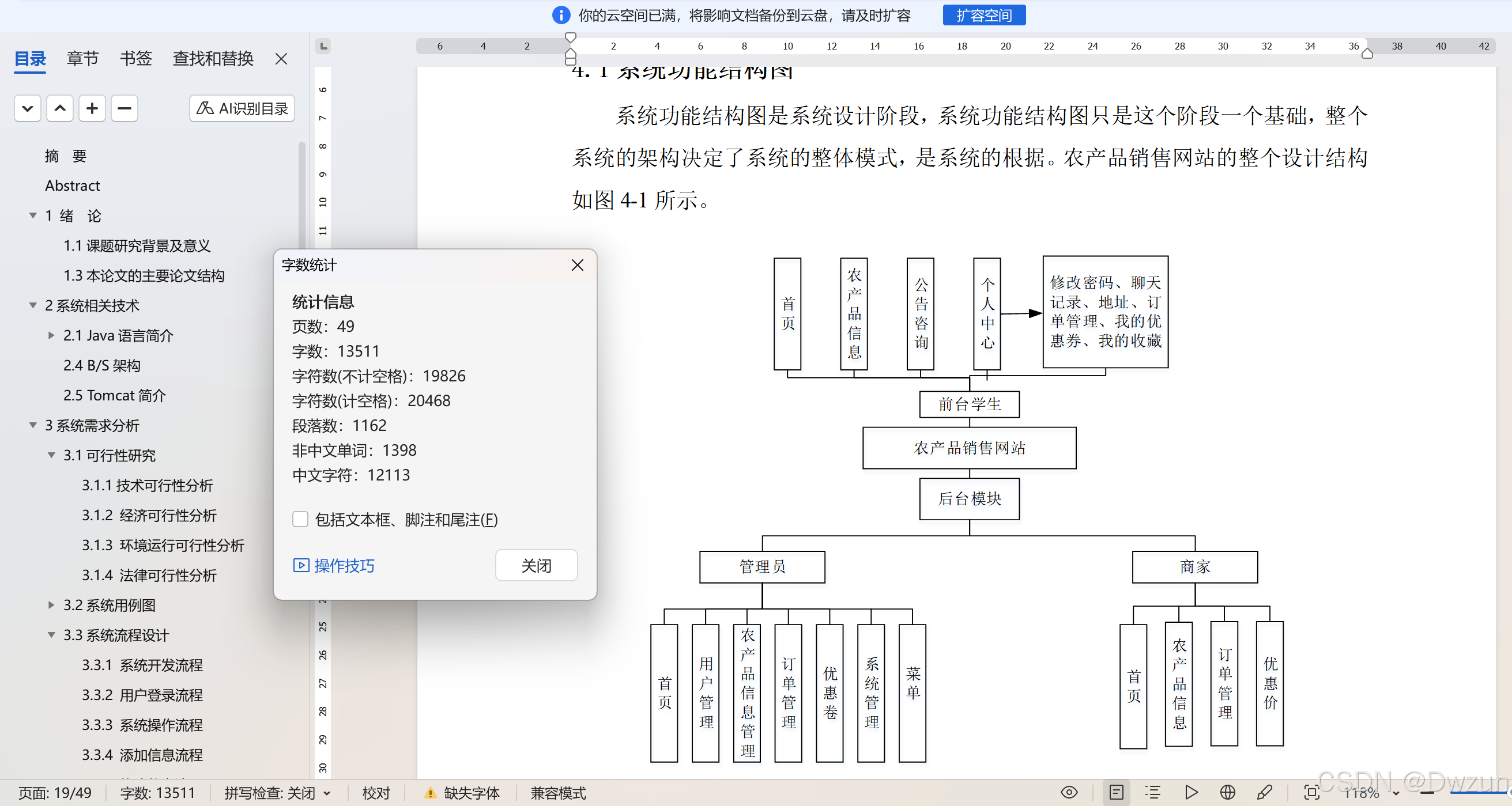This screenshot has width=1512, height=806.
Task: Click the minus button in outline toolbar
Action: [x=125, y=108]
